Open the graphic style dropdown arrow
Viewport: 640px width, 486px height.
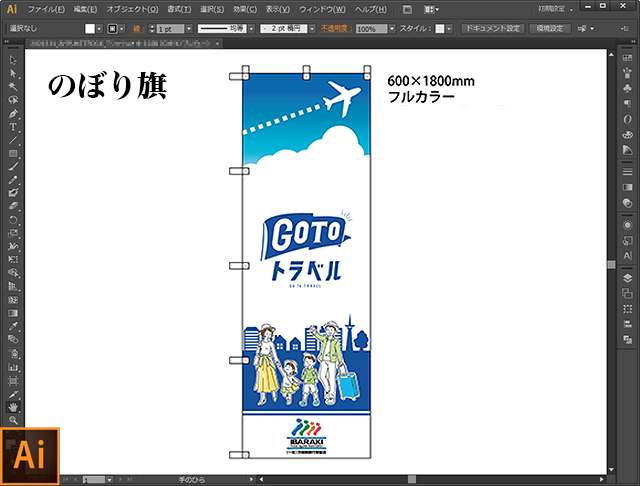pyautogui.click(x=449, y=29)
